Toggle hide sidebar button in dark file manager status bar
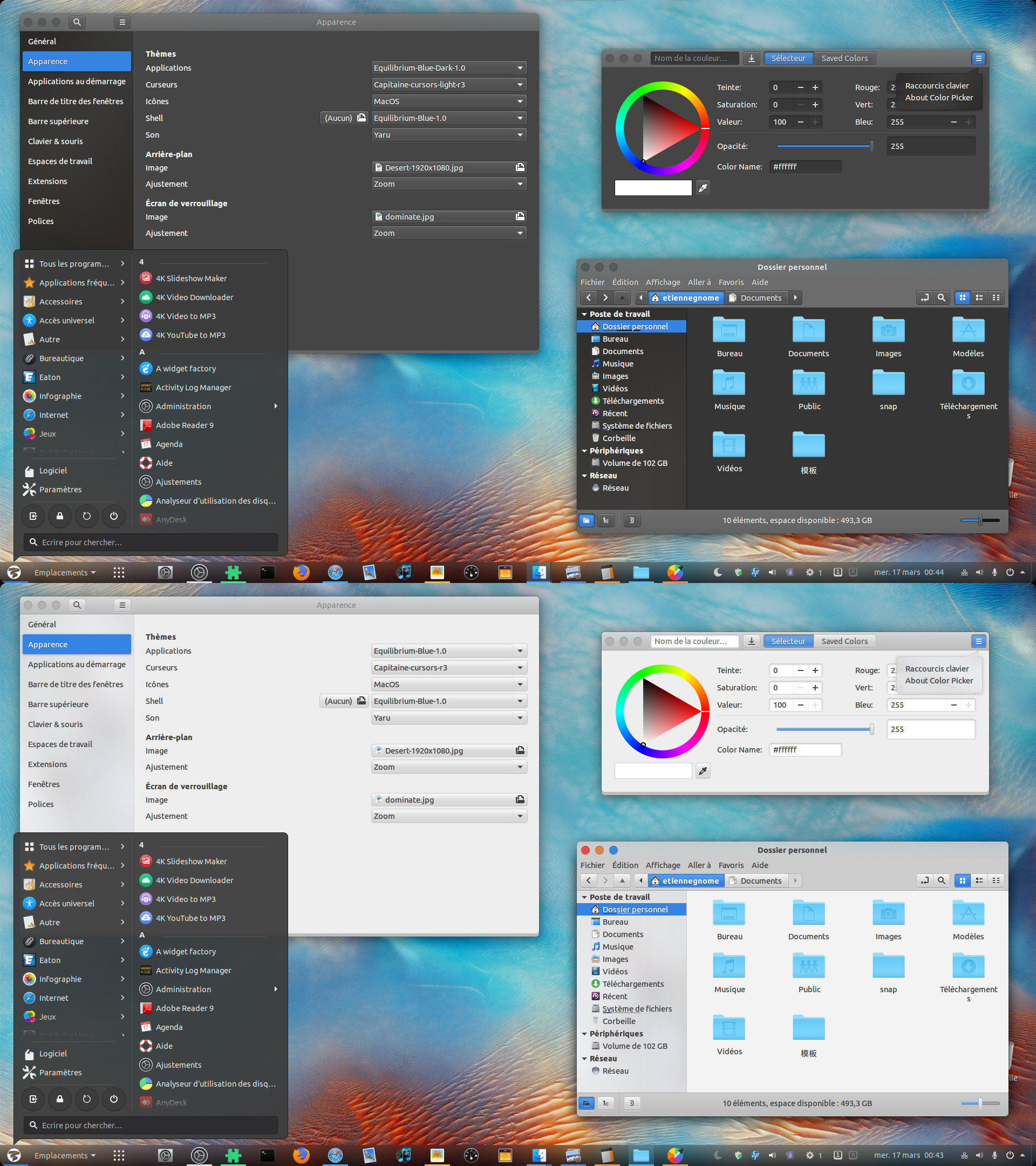1036x1166 pixels. pyautogui.click(x=632, y=520)
